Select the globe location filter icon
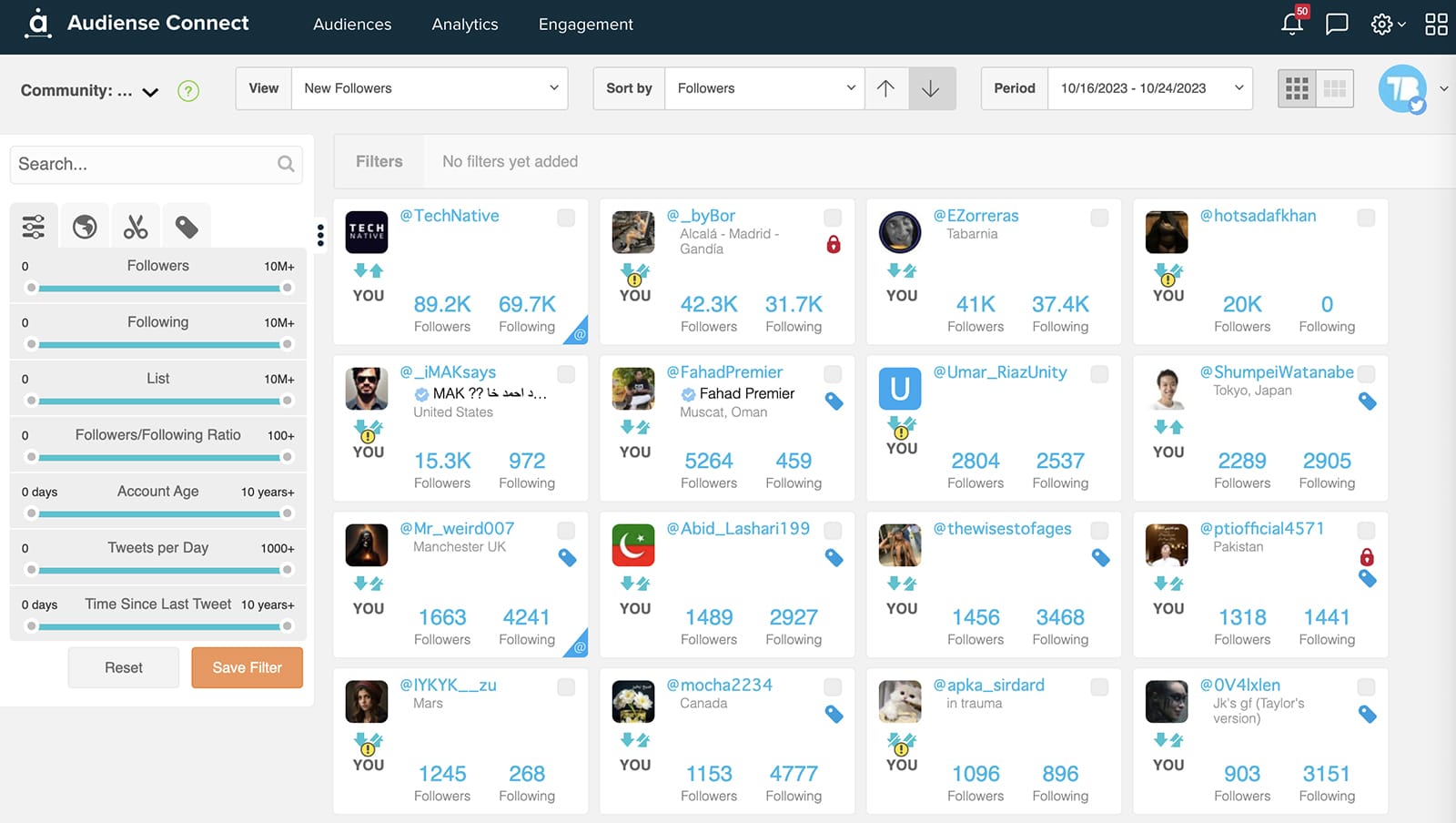Screen dimensions: 1456x823 [85, 225]
